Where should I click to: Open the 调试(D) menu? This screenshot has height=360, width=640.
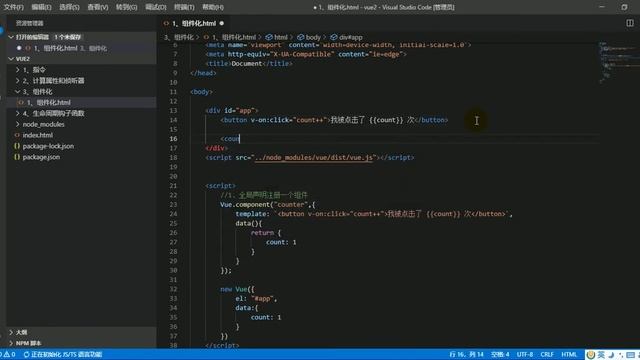156,7
